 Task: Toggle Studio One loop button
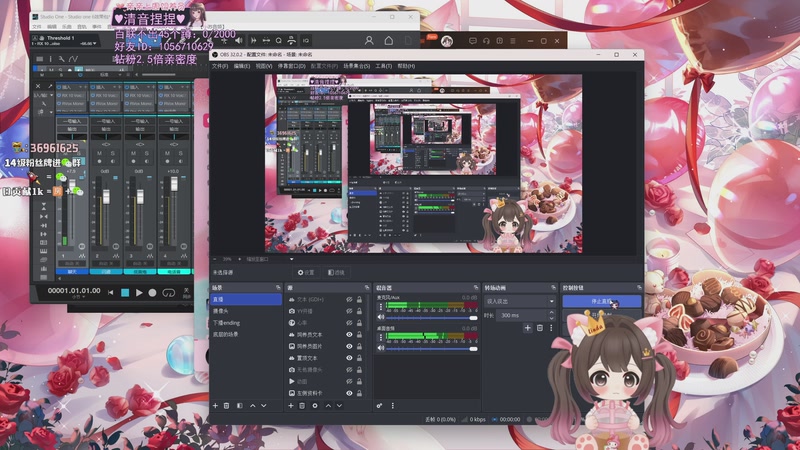coord(168,293)
